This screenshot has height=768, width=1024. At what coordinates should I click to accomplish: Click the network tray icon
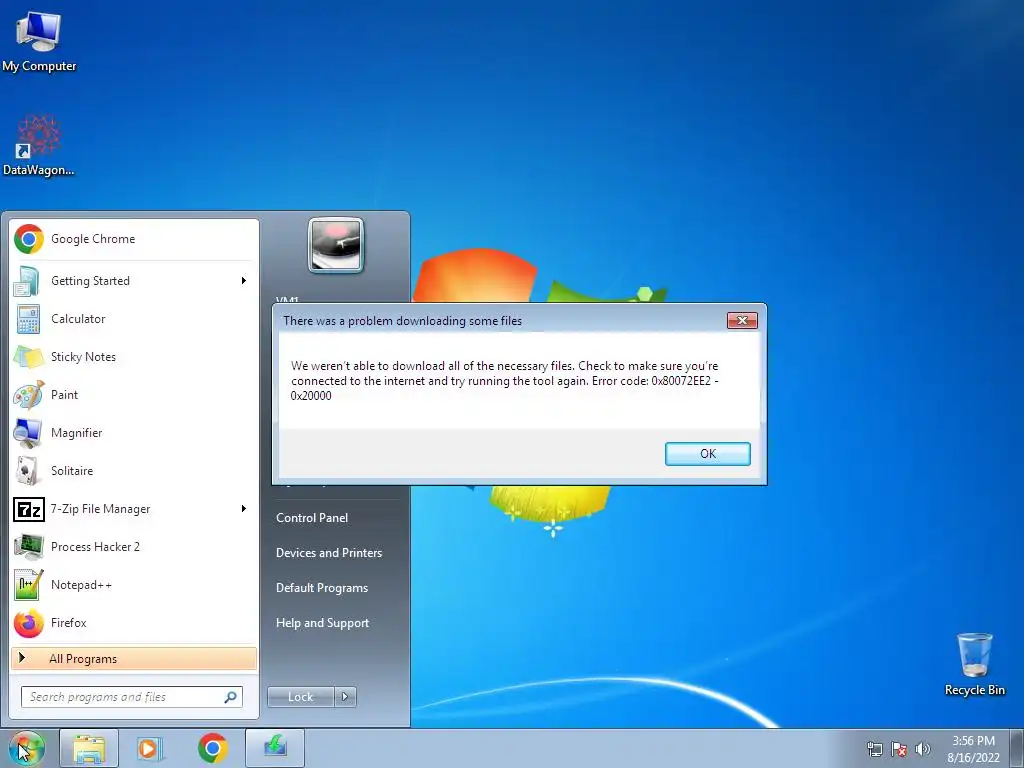click(874, 749)
